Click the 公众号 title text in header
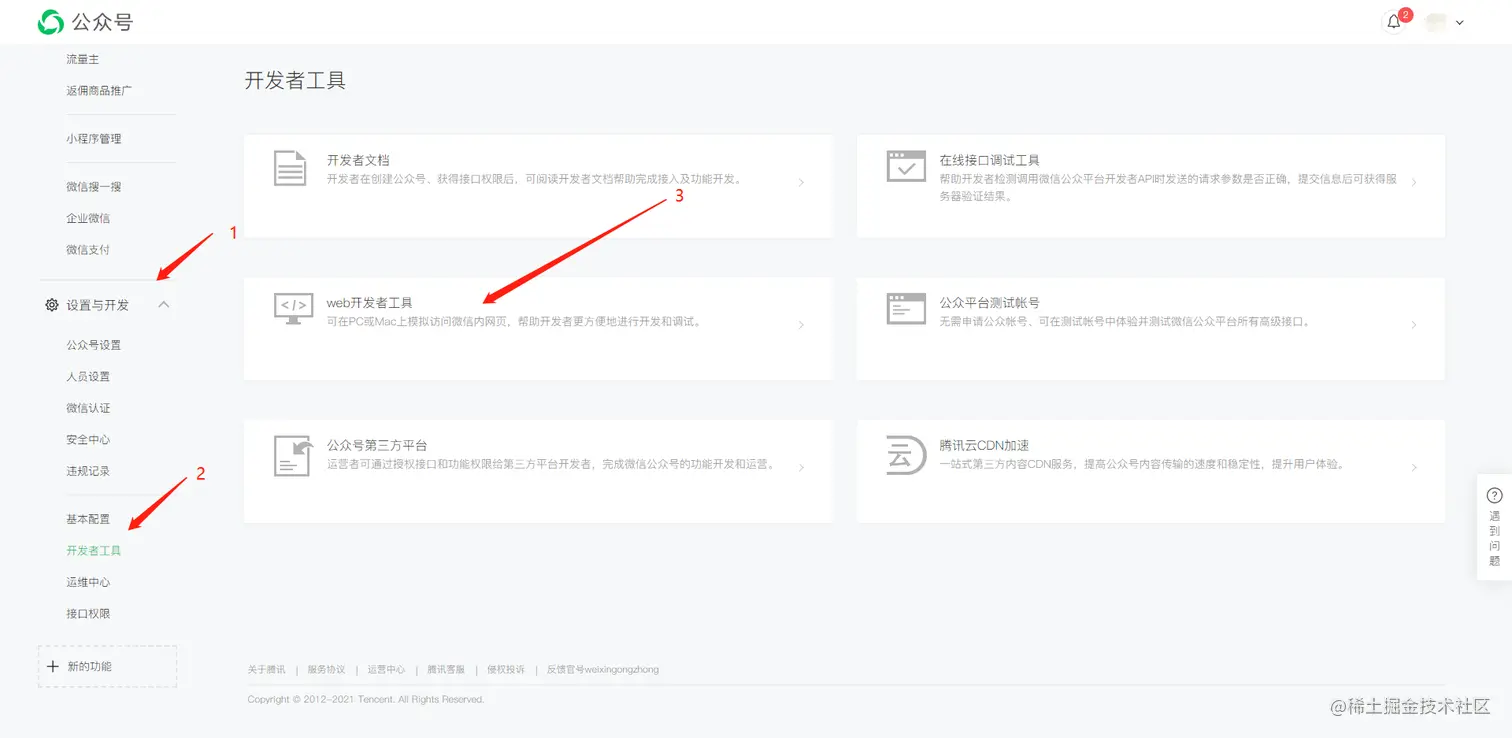Screen dimensions: 1512x738 pos(102,22)
